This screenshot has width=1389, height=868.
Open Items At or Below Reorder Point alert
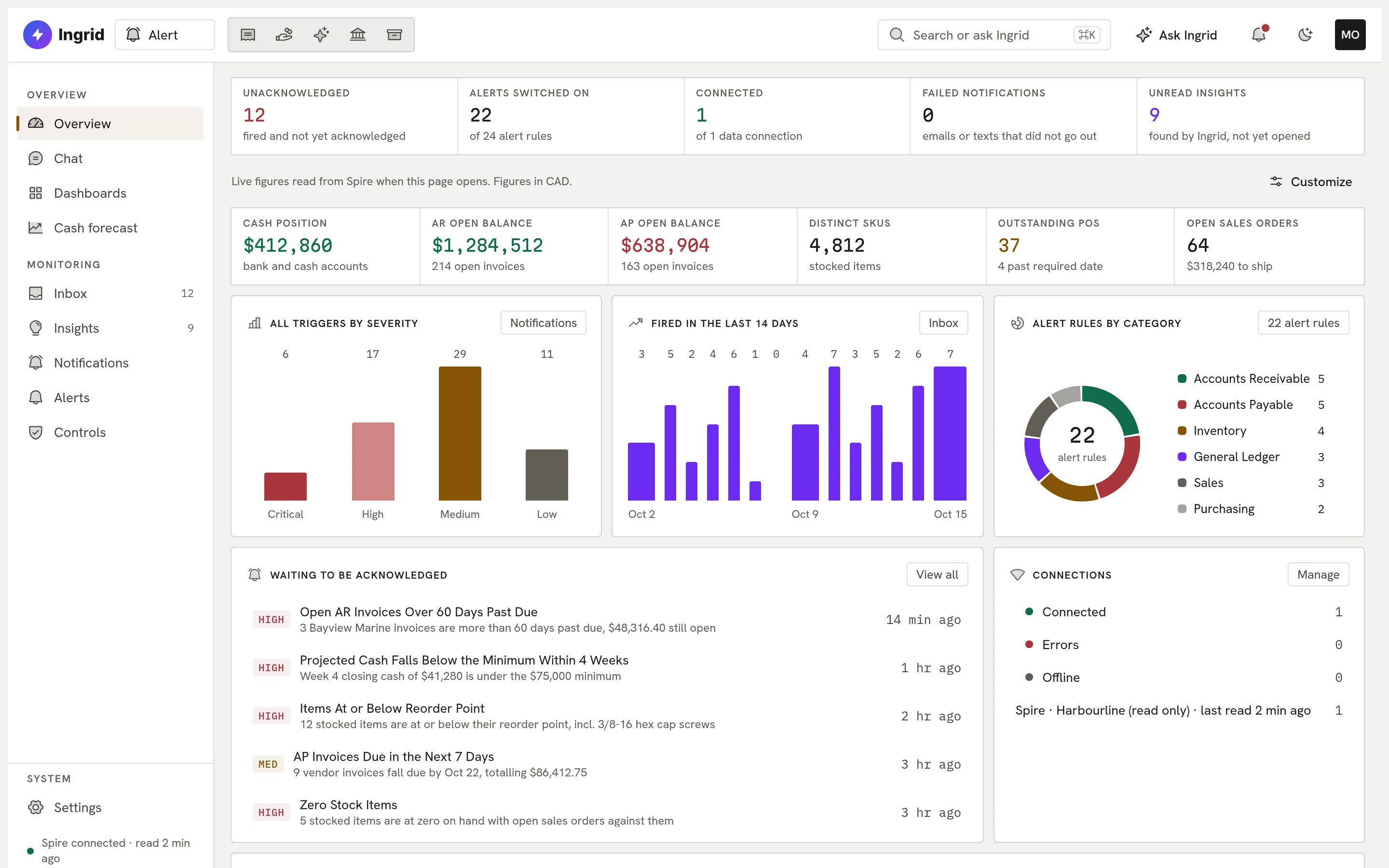[x=607, y=716]
